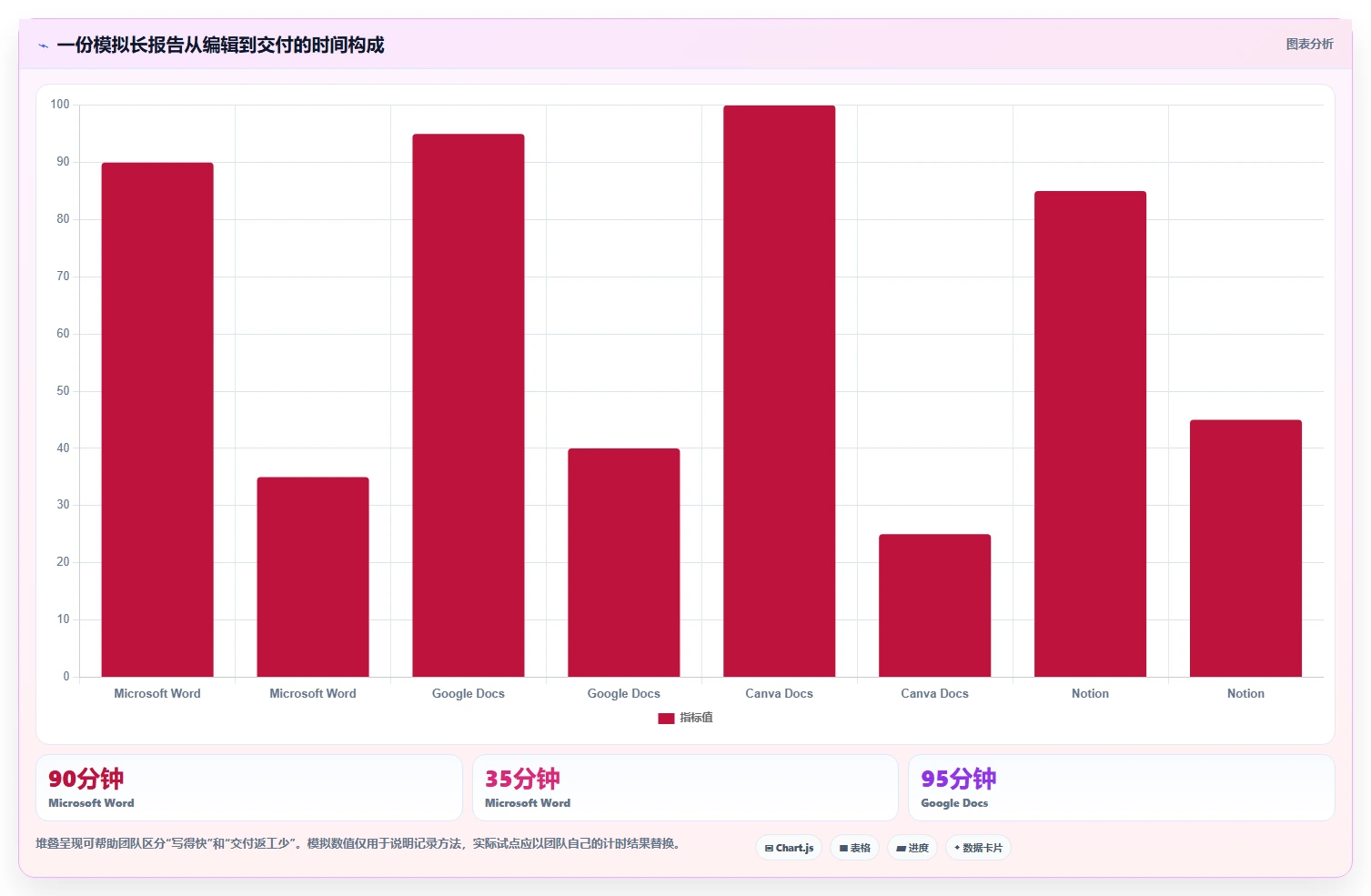The width and height of the screenshot is (1371, 896).
Task: Pick the Canva Docs bar at 100
Action: [x=780, y=391]
